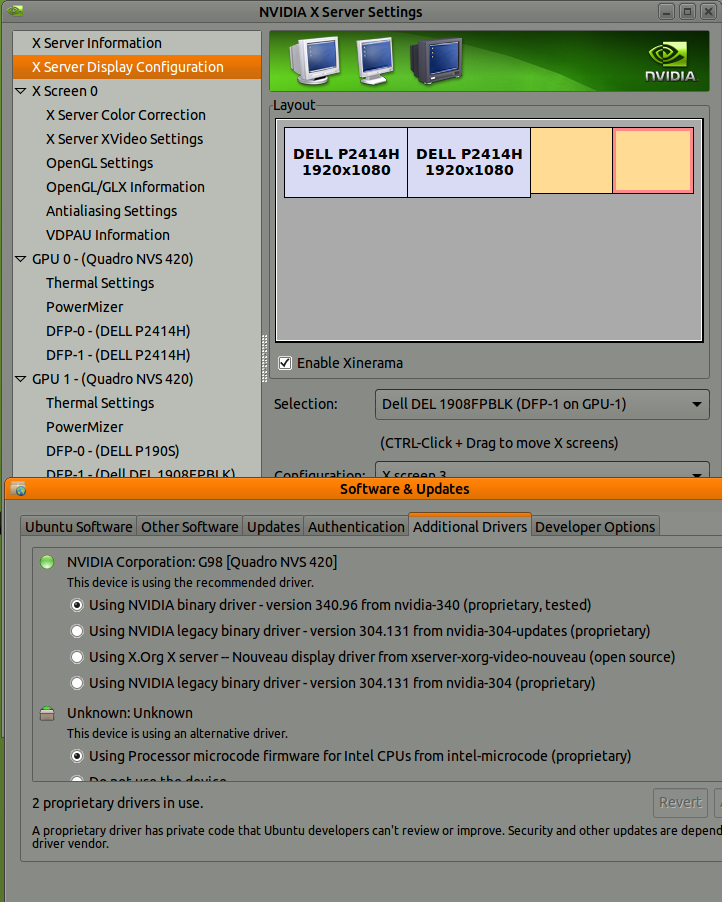
Task: Click the Revert button
Action: point(680,802)
